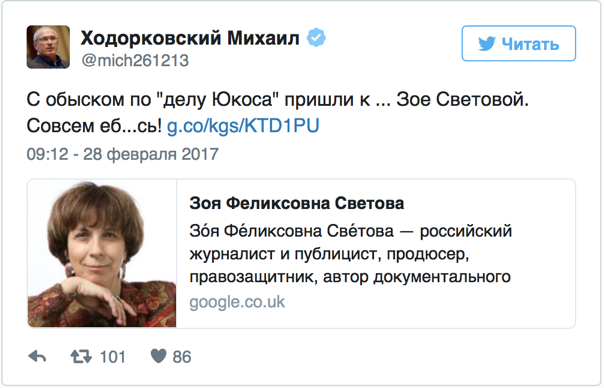Click the Twitter bird icon in Читать button
604x388 pixels.
click(x=487, y=44)
